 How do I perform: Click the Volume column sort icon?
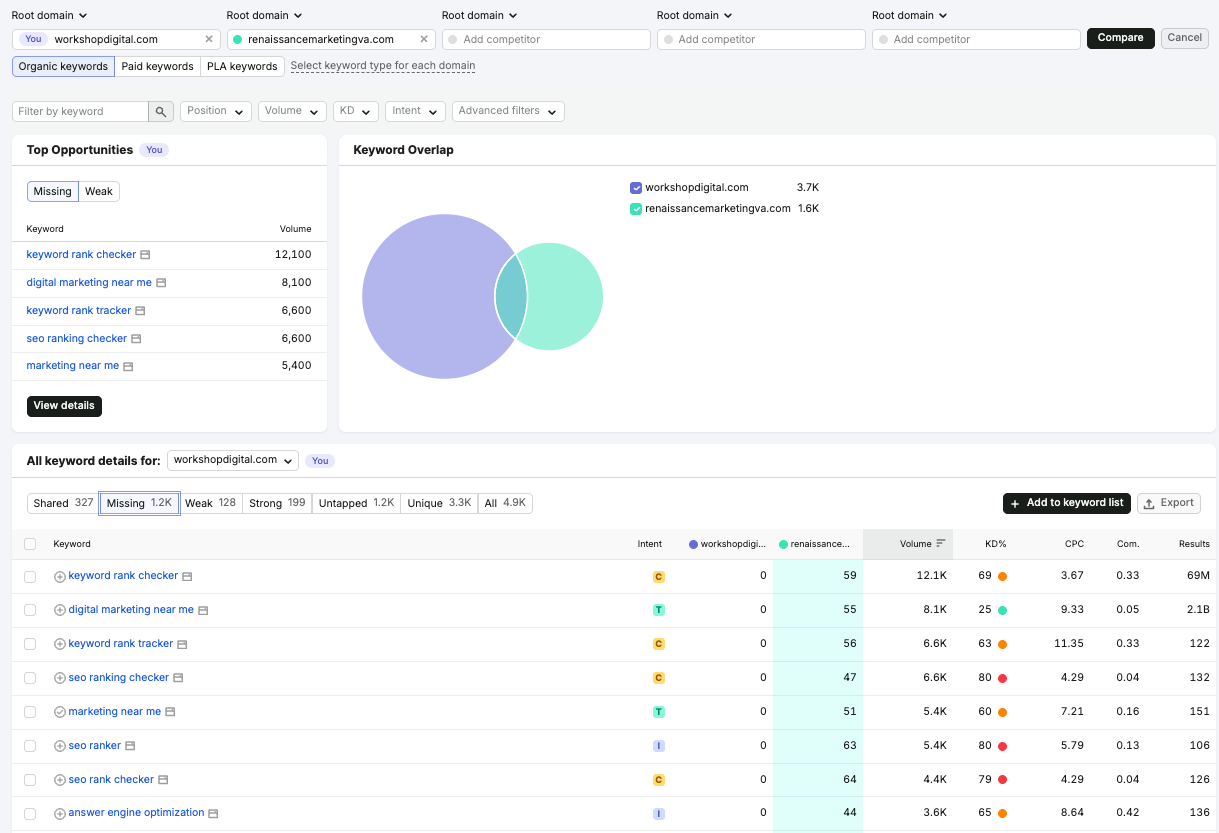tap(941, 544)
